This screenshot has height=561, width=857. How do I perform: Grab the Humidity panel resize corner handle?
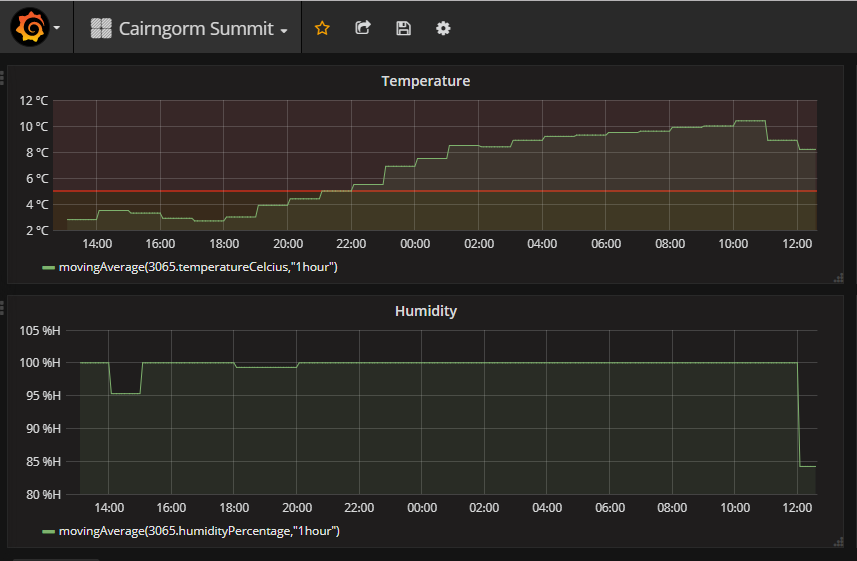[838, 542]
